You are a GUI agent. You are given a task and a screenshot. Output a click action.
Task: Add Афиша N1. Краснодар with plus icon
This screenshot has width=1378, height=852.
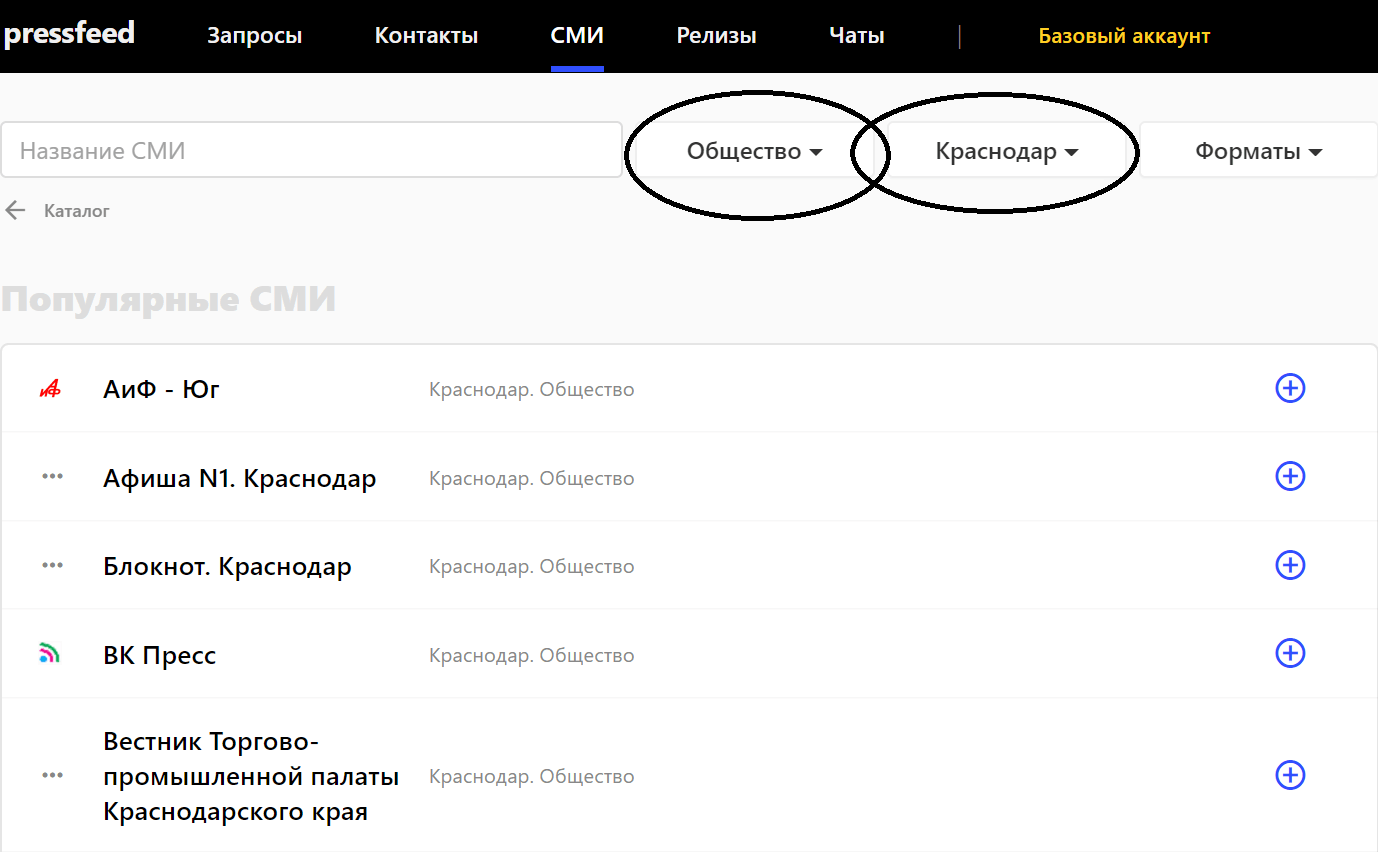pyautogui.click(x=1290, y=476)
